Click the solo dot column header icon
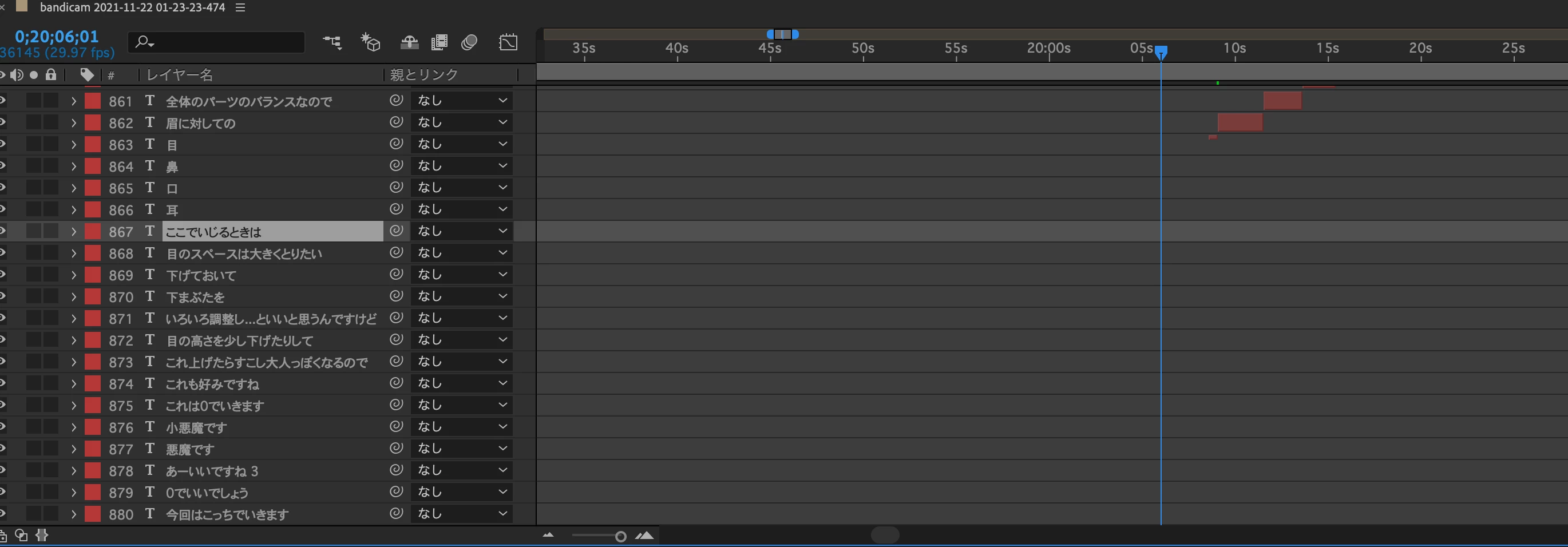Viewport: 1568px width, 547px height. tap(34, 75)
